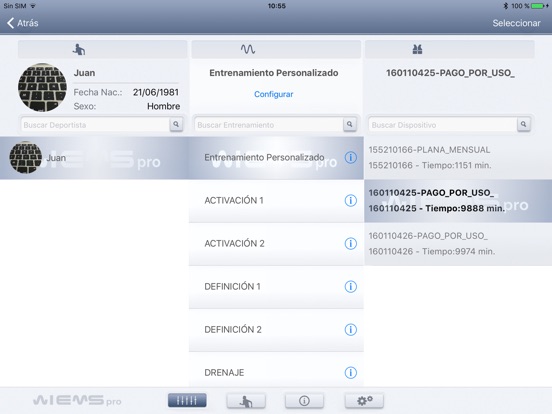552x414 pixels.
Task: Open the athlete tab in bottom toolbar
Action: click(x=246, y=401)
